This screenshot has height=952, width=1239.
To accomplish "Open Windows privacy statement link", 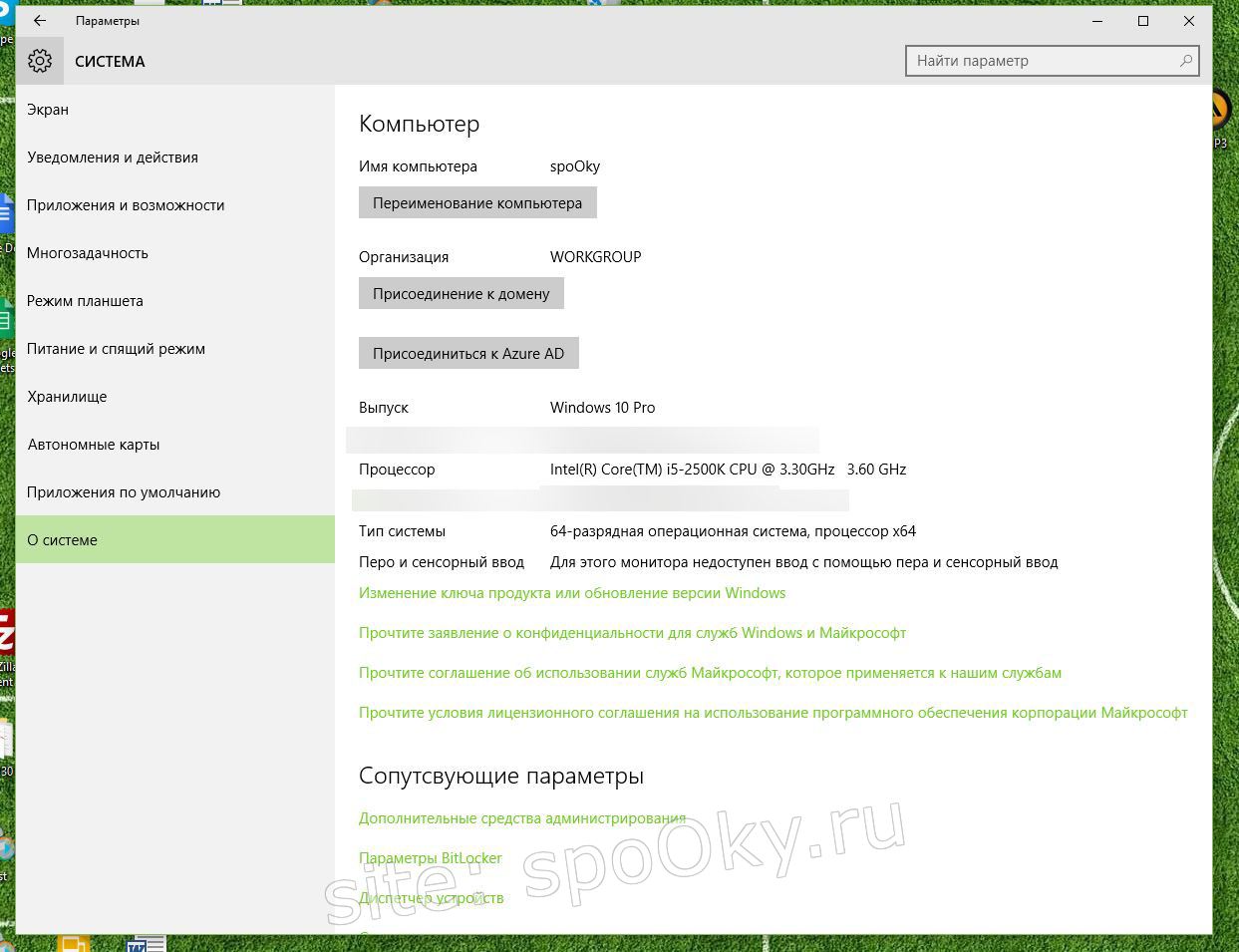I will click(x=632, y=633).
